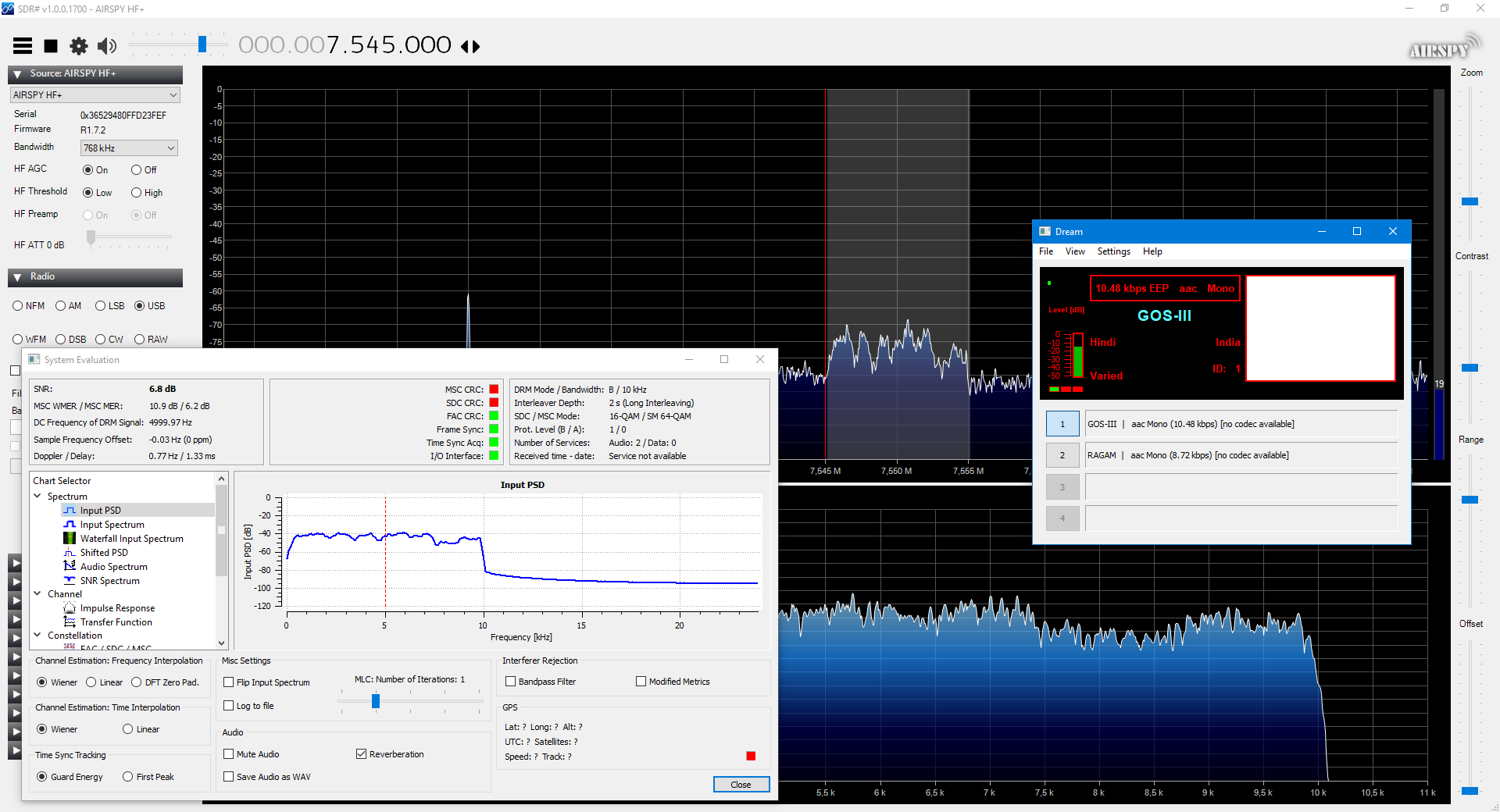The width and height of the screenshot is (1500, 812).
Task: Open Dream View menu
Action: click(1075, 251)
